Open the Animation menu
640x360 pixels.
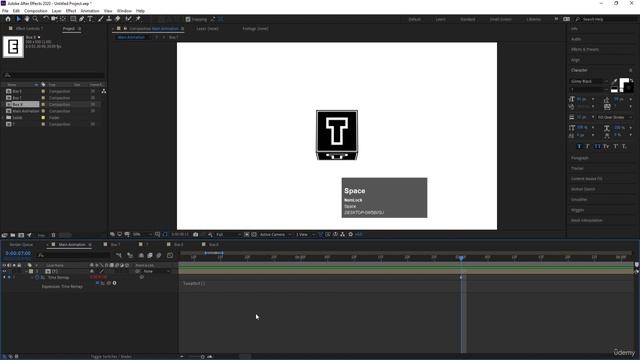tap(90, 11)
